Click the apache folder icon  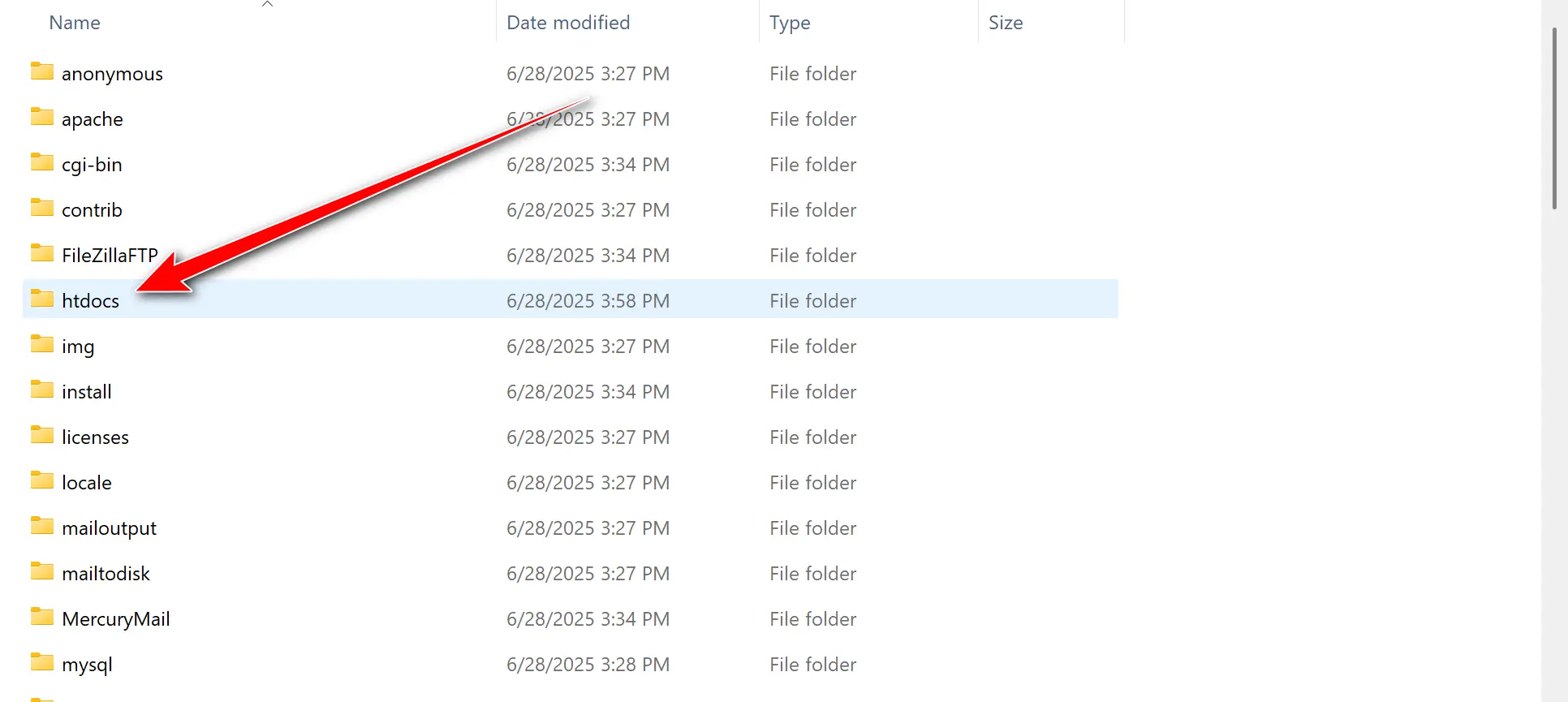click(42, 118)
